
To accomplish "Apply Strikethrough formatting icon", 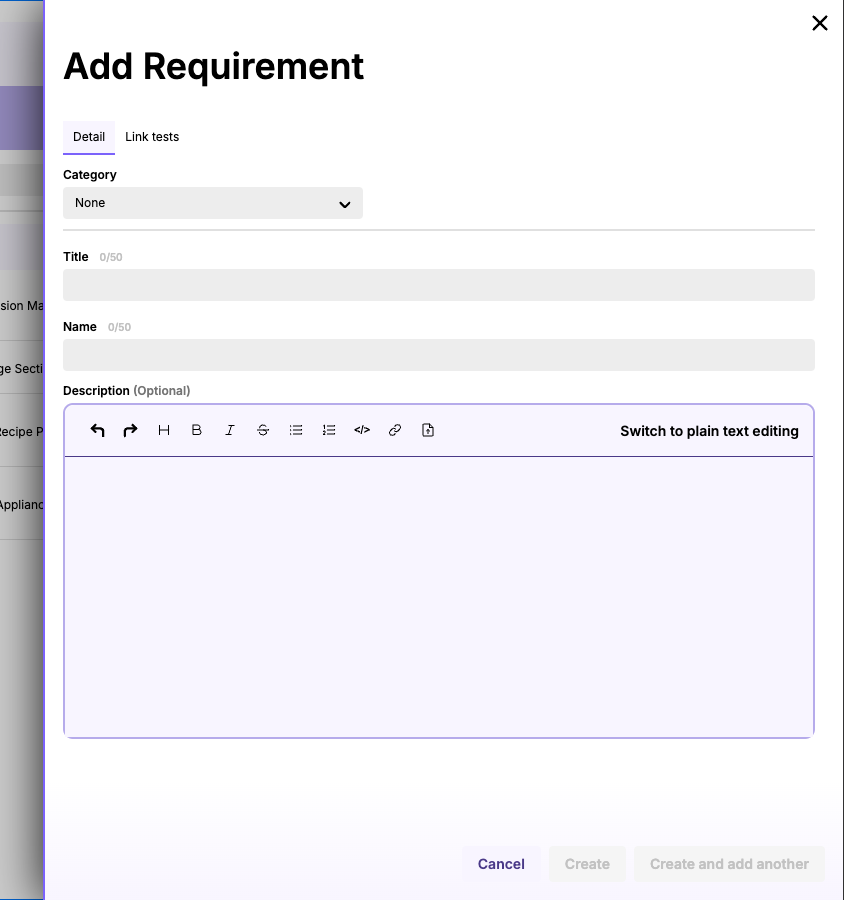I will pos(262,430).
